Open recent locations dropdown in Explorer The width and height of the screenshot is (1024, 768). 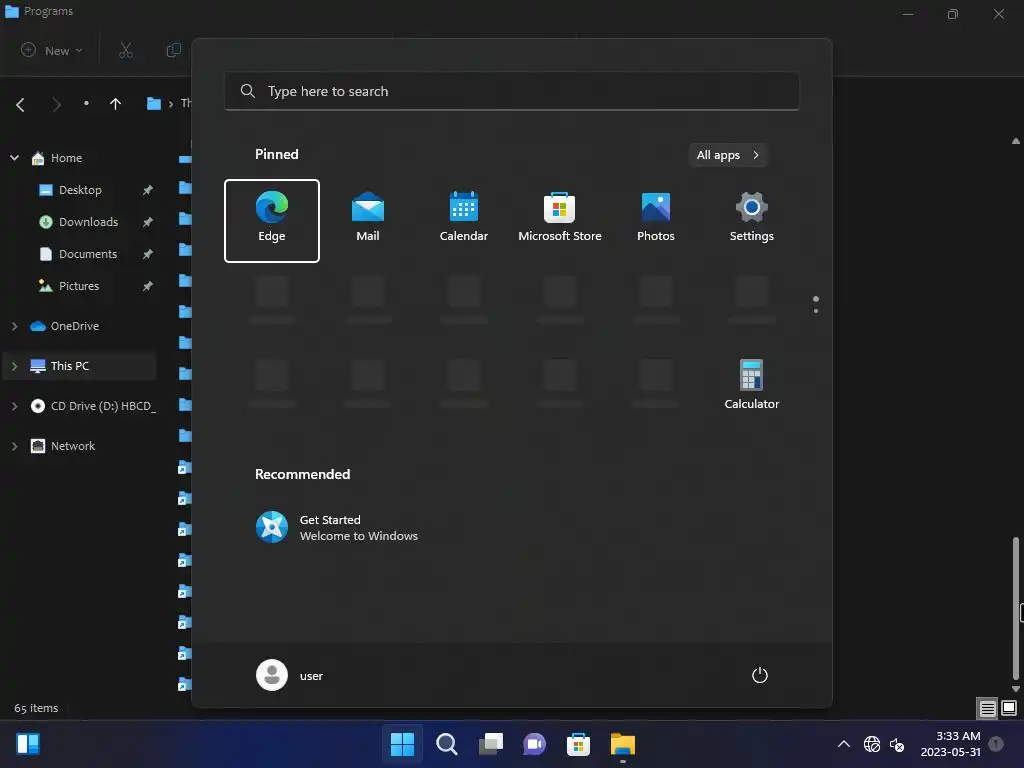click(86, 103)
